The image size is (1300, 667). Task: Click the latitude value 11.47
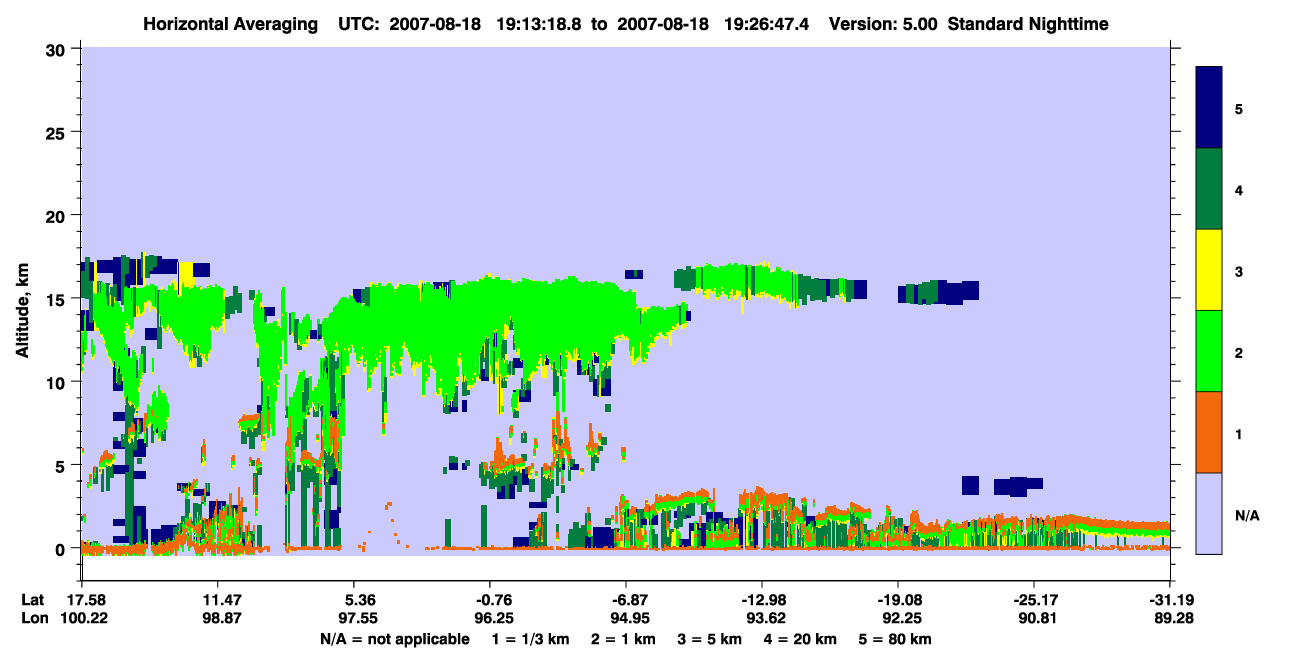click(x=217, y=600)
